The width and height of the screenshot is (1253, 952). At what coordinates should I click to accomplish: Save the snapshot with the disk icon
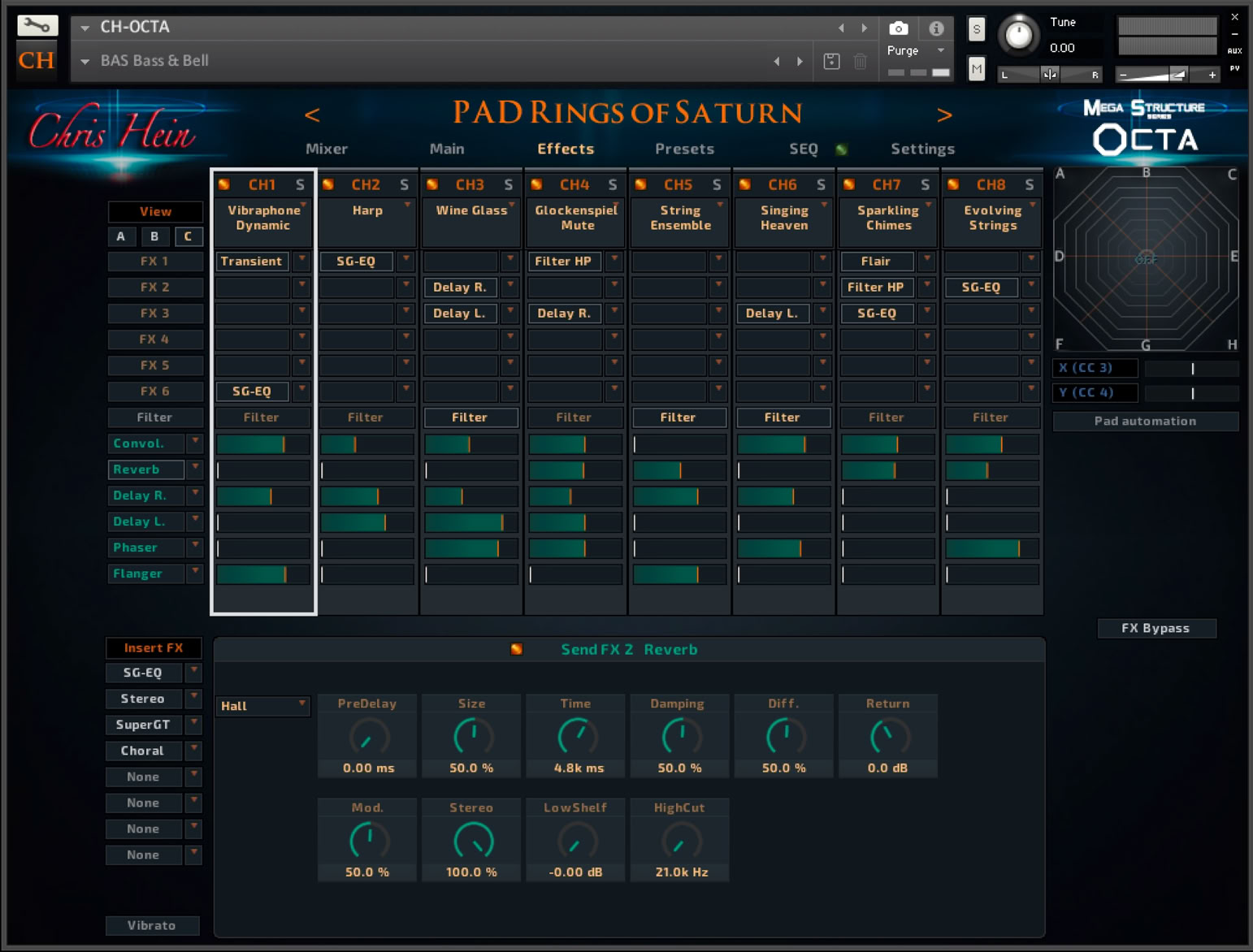[831, 61]
